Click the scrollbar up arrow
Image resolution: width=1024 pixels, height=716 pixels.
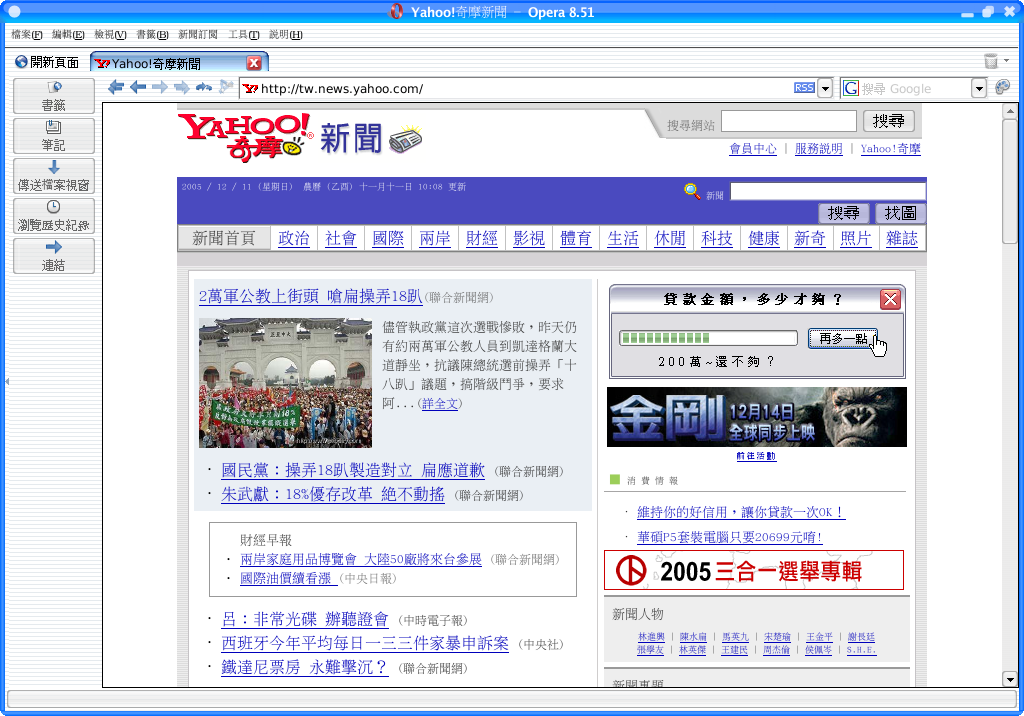(x=1010, y=111)
